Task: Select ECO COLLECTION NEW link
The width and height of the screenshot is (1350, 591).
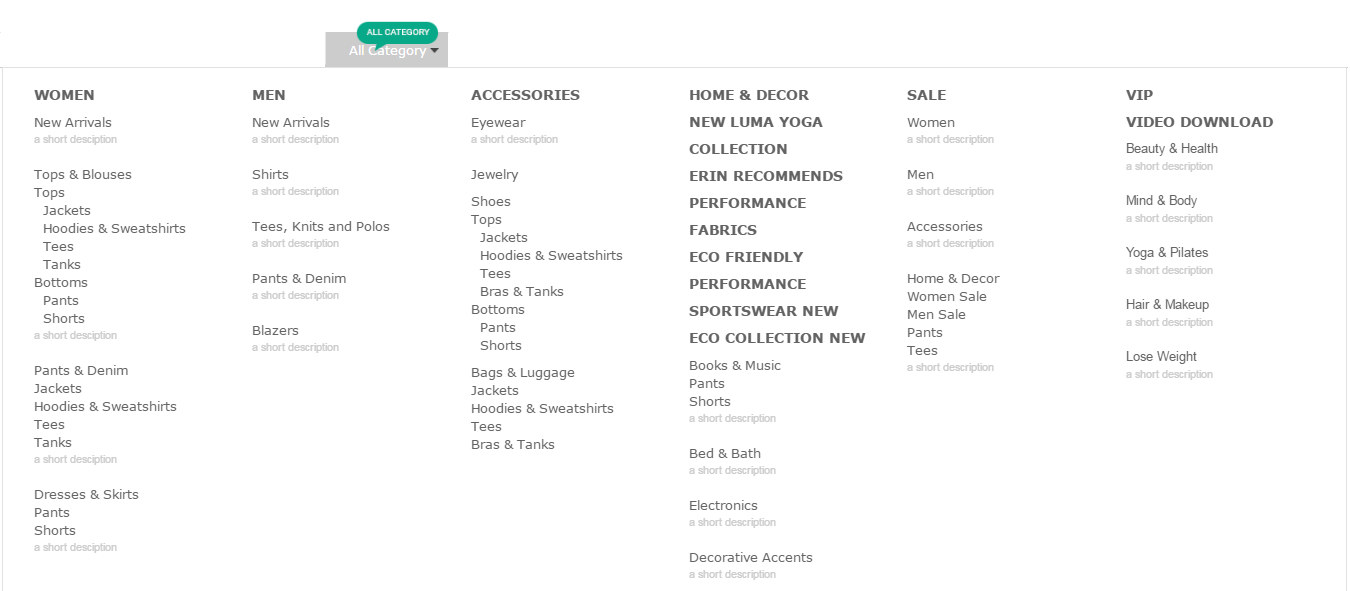Action: tap(777, 338)
